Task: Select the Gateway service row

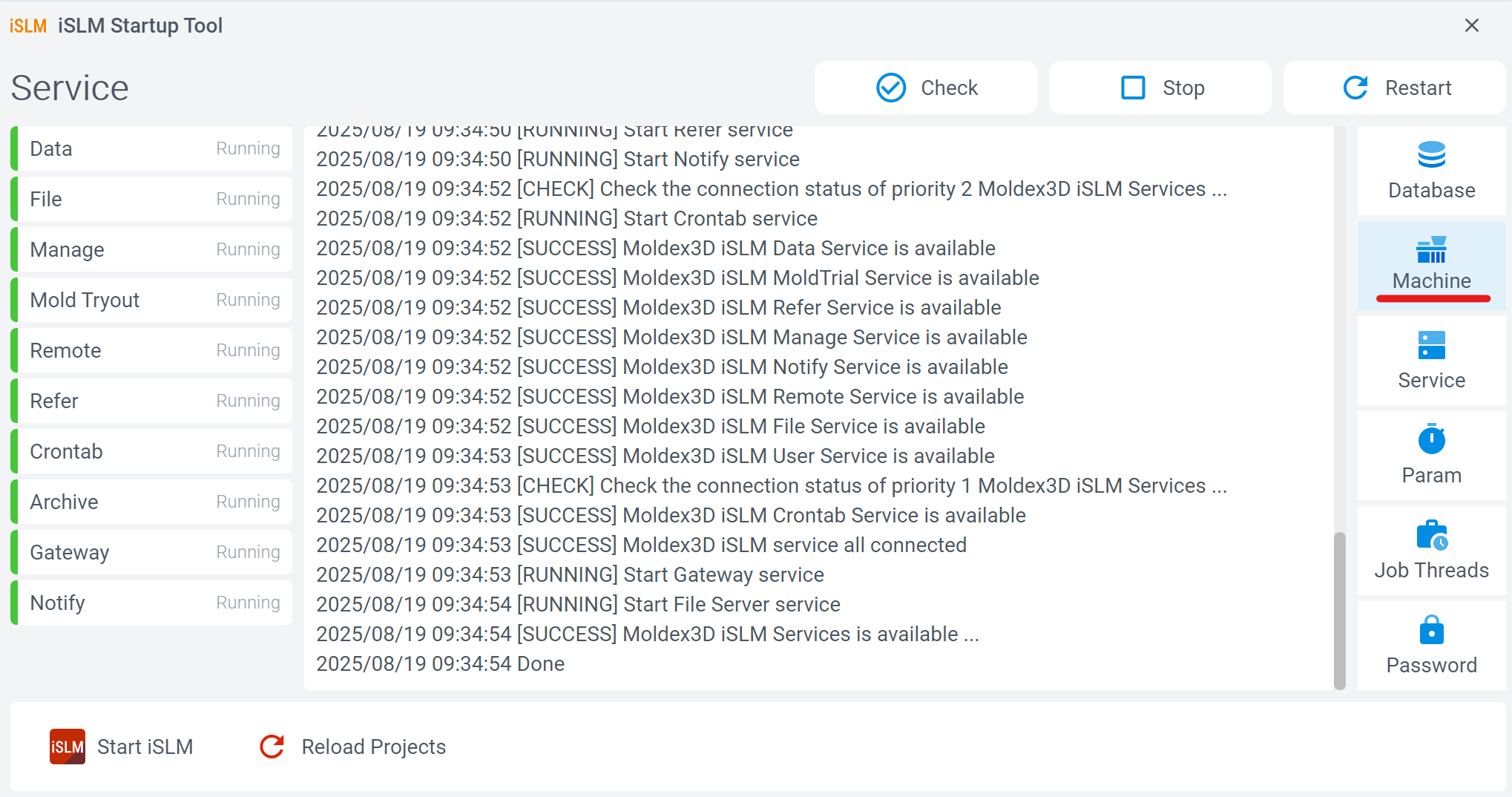Action: (x=151, y=552)
